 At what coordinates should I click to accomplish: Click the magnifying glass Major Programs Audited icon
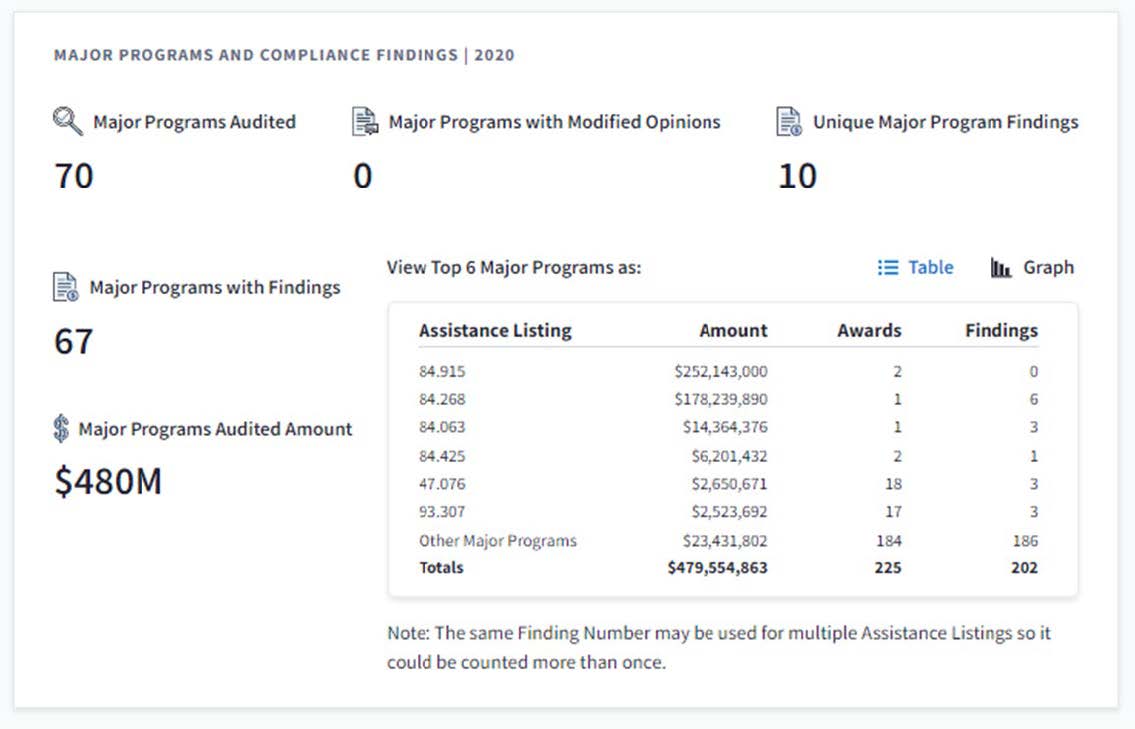tap(68, 122)
